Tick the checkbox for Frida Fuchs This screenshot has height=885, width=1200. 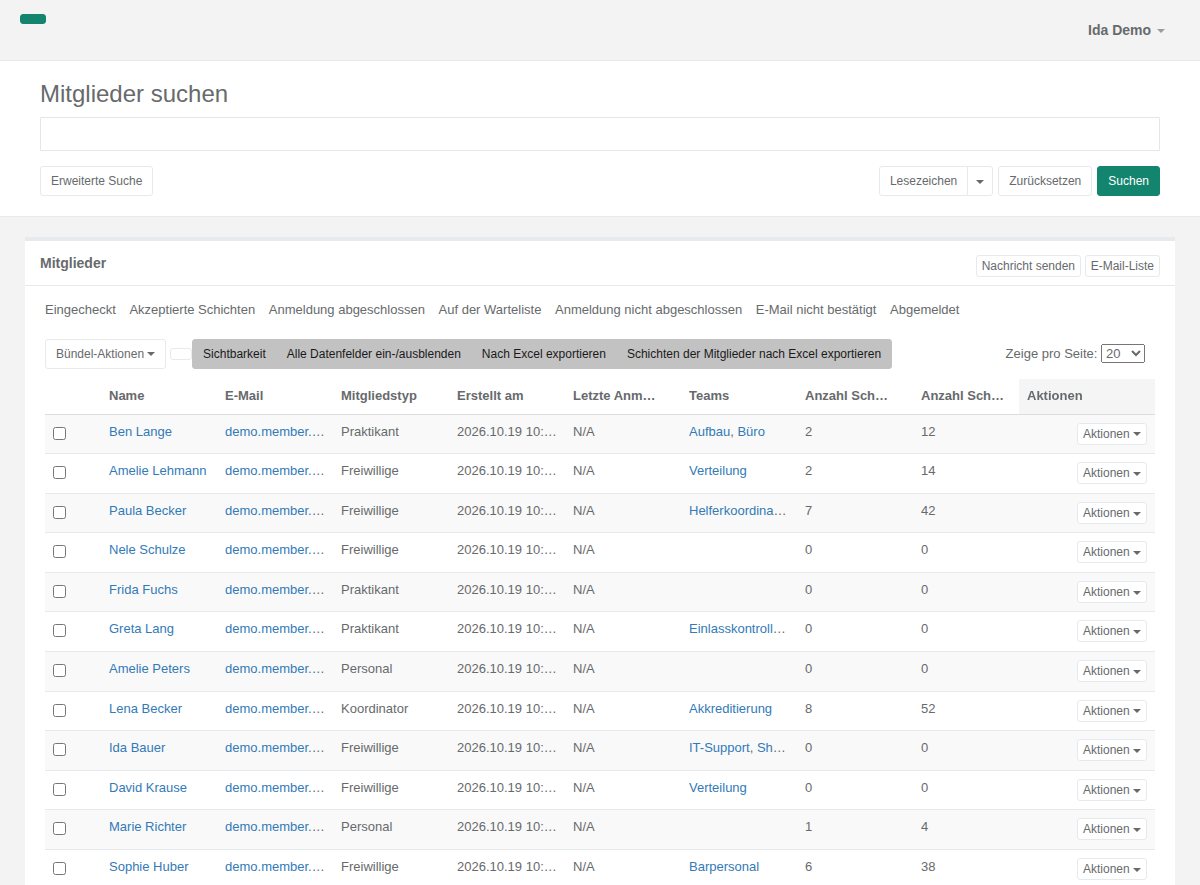point(59,591)
